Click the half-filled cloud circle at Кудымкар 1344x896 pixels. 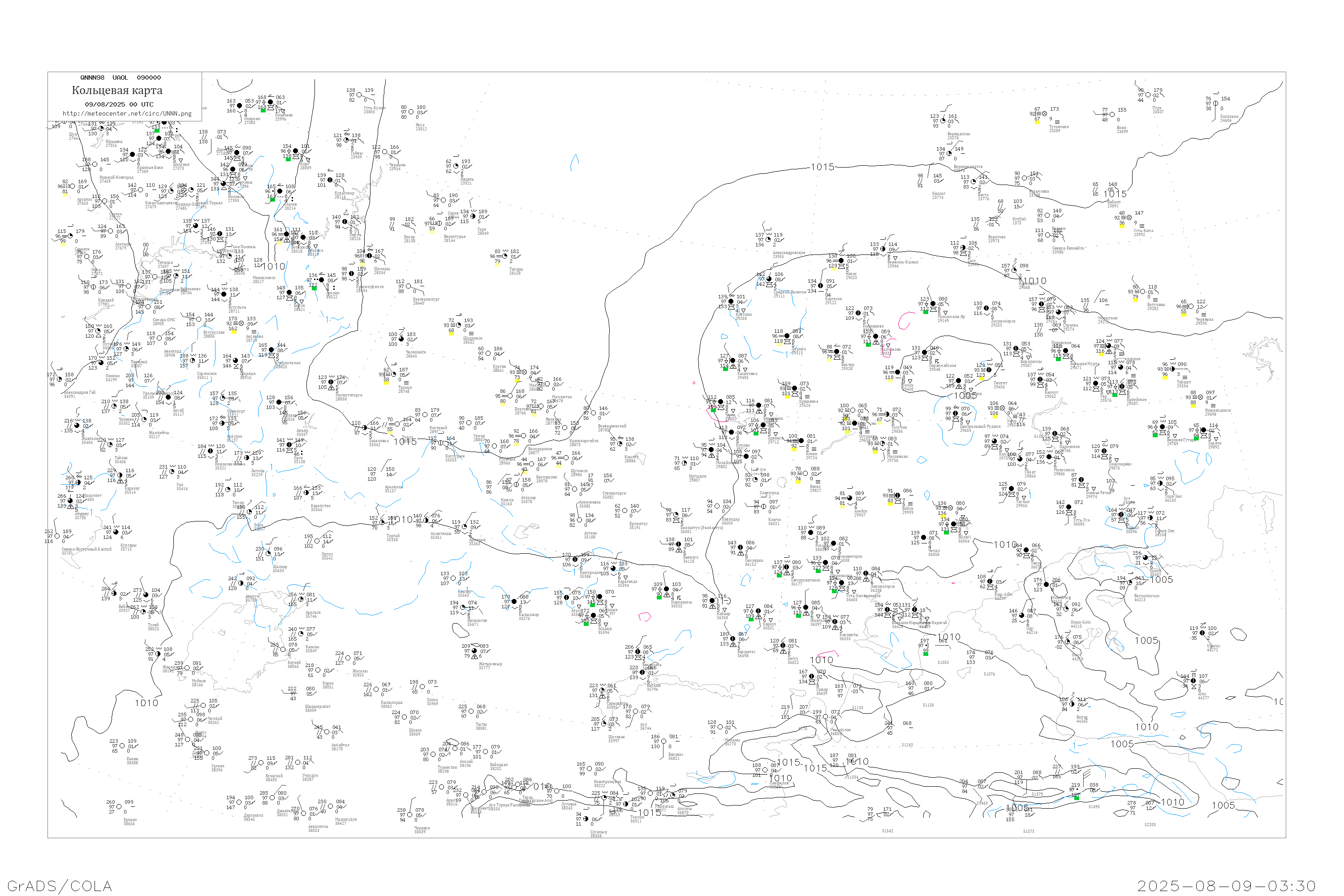pyautogui.click(x=330, y=181)
